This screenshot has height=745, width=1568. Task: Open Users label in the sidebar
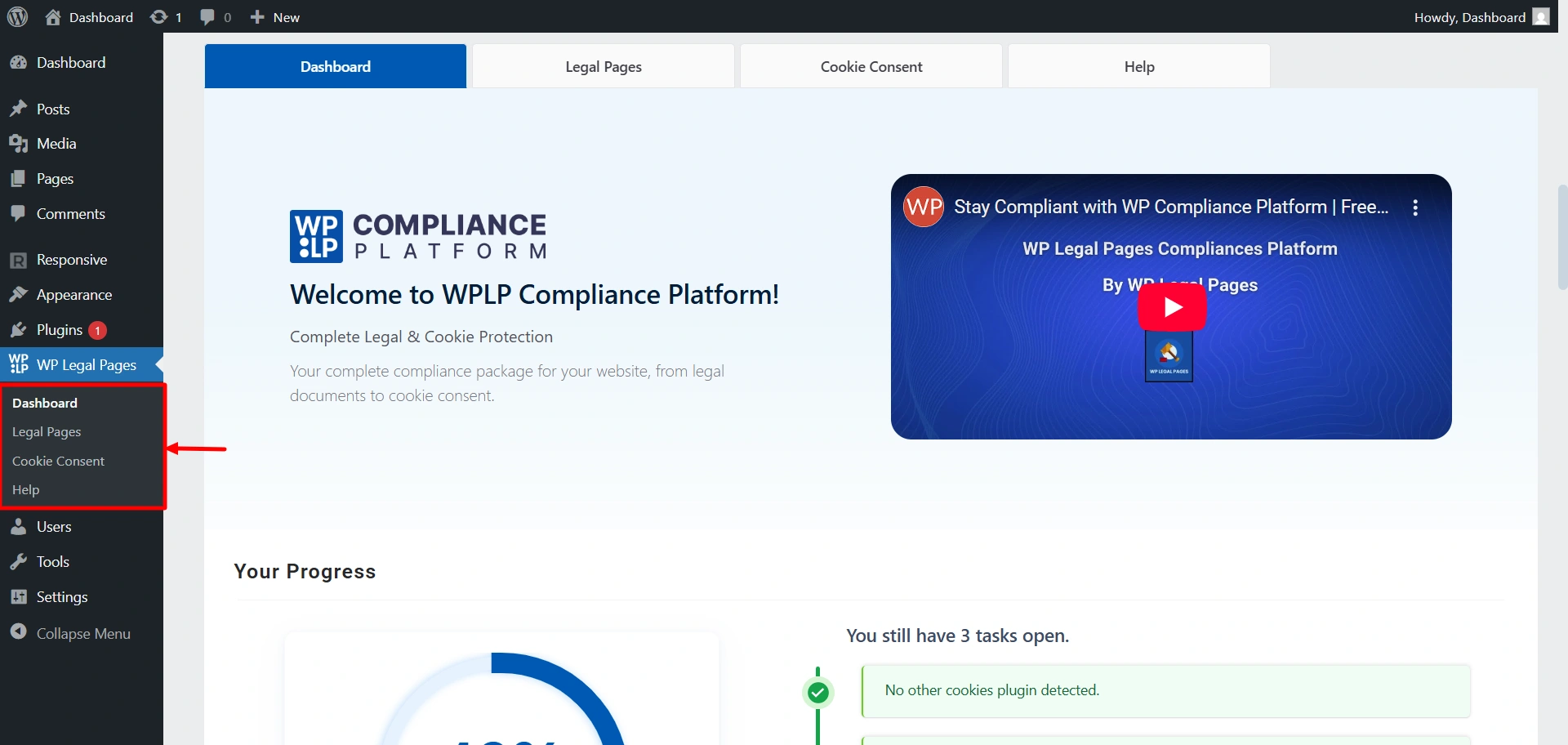click(x=54, y=527)
